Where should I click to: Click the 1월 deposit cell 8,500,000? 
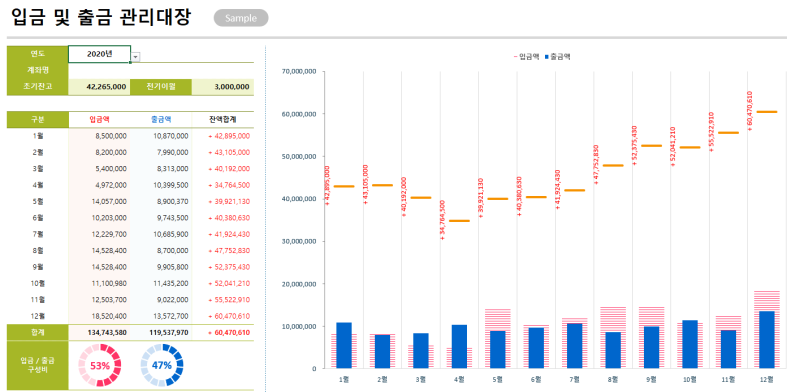[x=99, y=136]
